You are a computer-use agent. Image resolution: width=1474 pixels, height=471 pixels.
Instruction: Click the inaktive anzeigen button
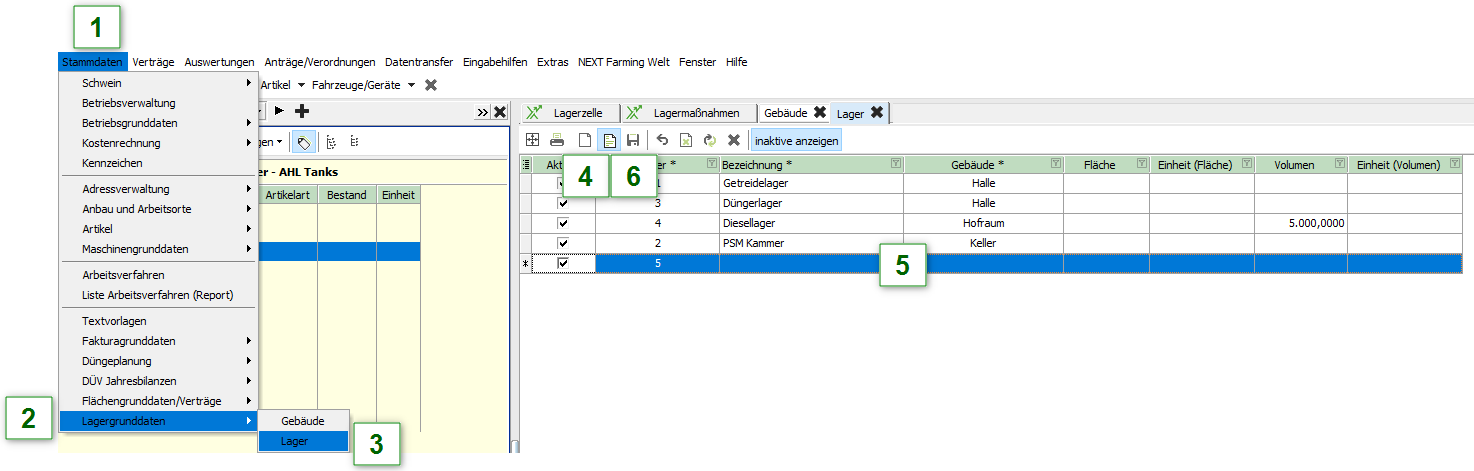click(x=796, y=141)
